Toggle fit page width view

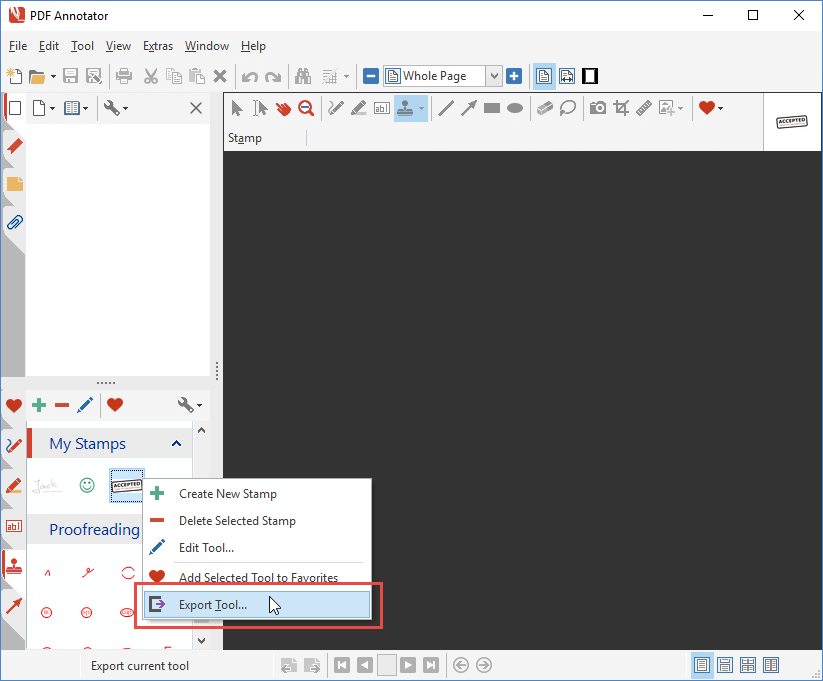(x=567, y=76)
